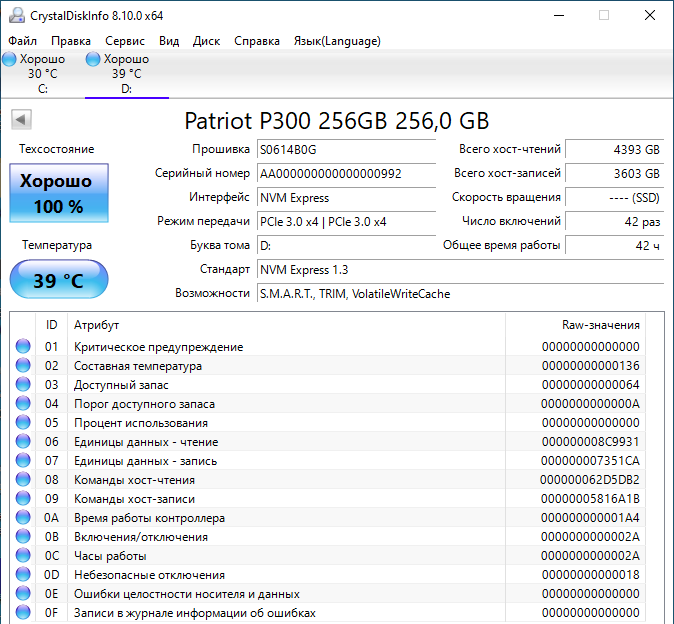Viewport: 674px width, 624px height.
Task: Click status orb for Доступный запас row
Action: 23,385
